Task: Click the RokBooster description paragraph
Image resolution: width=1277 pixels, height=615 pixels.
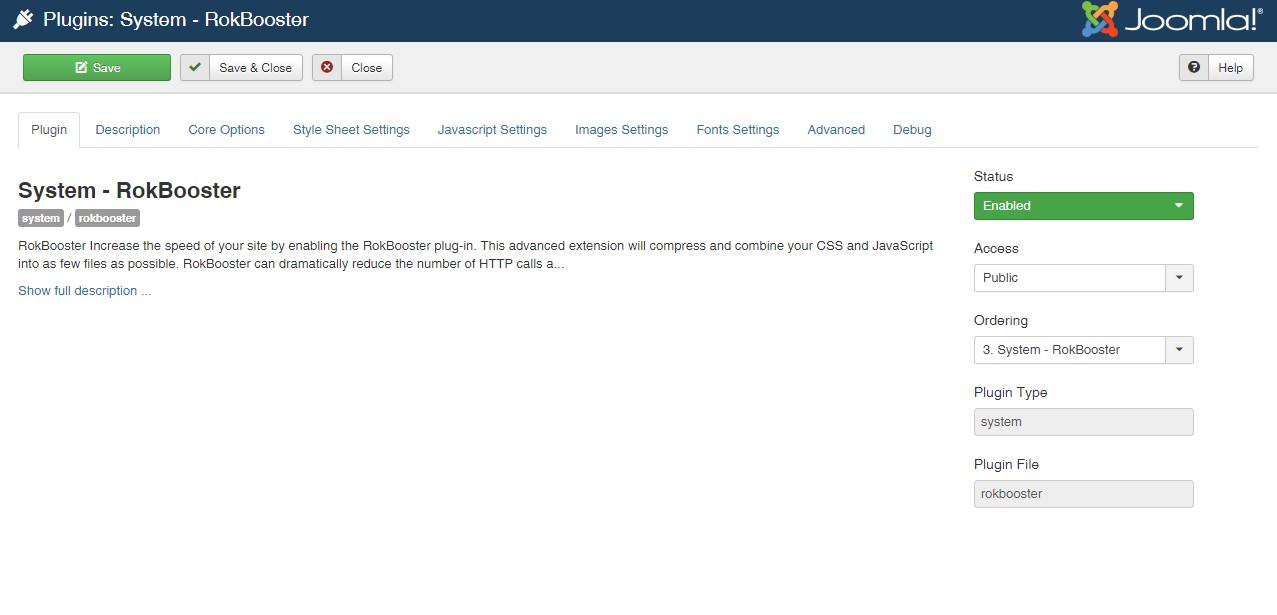Action: [476, 255]
